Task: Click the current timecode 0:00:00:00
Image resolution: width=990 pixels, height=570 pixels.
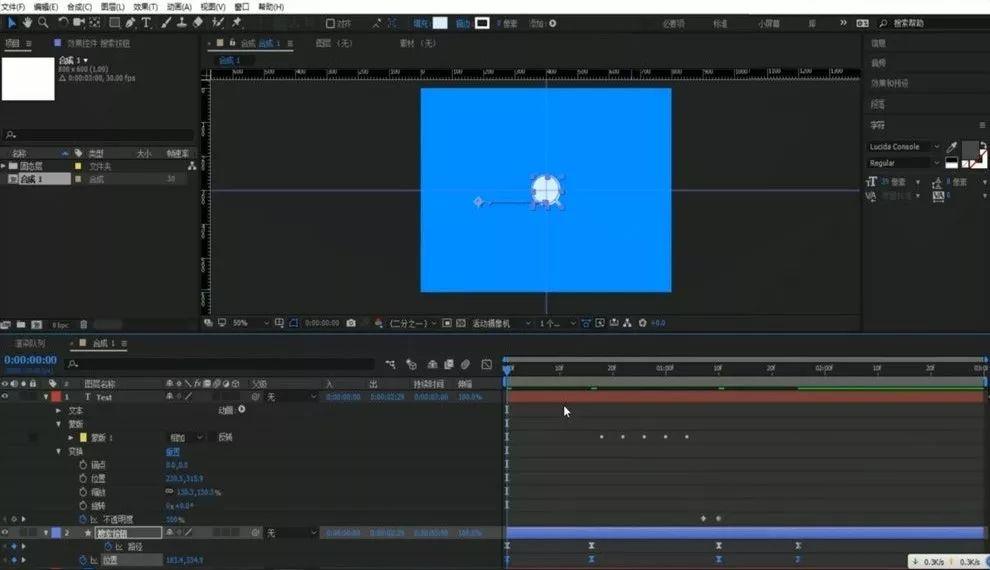Action: [30, 360]
